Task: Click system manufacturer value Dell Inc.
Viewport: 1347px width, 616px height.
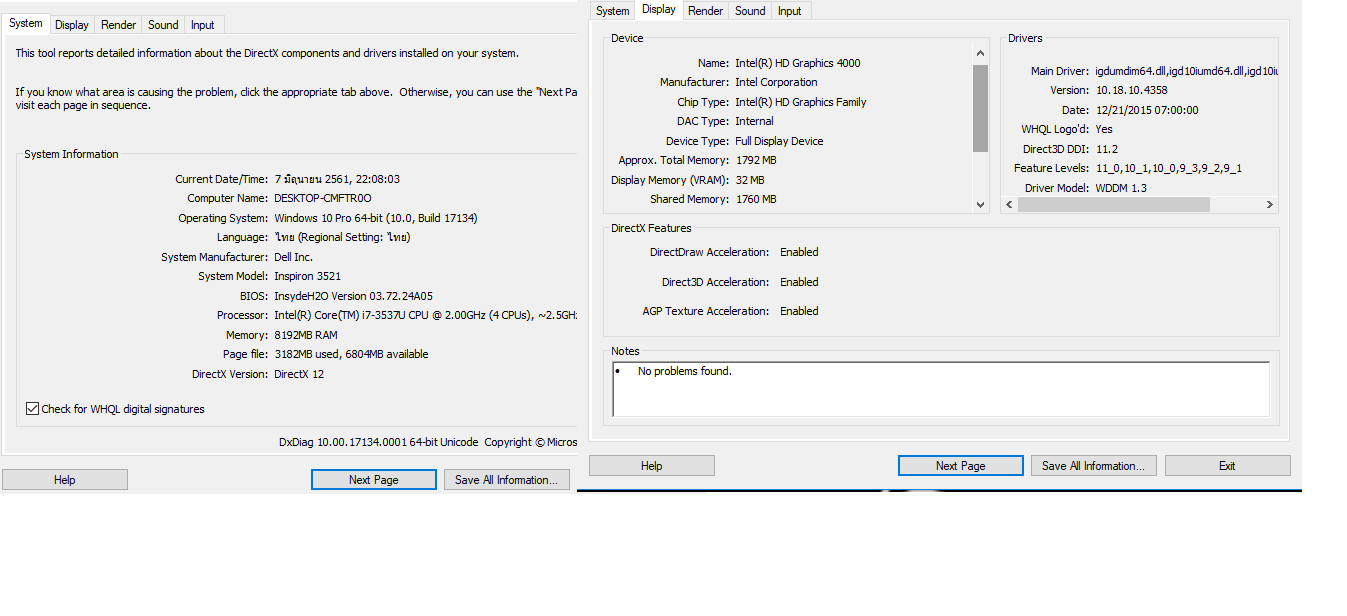Action: pyautogui.click(x=294, y=257)
